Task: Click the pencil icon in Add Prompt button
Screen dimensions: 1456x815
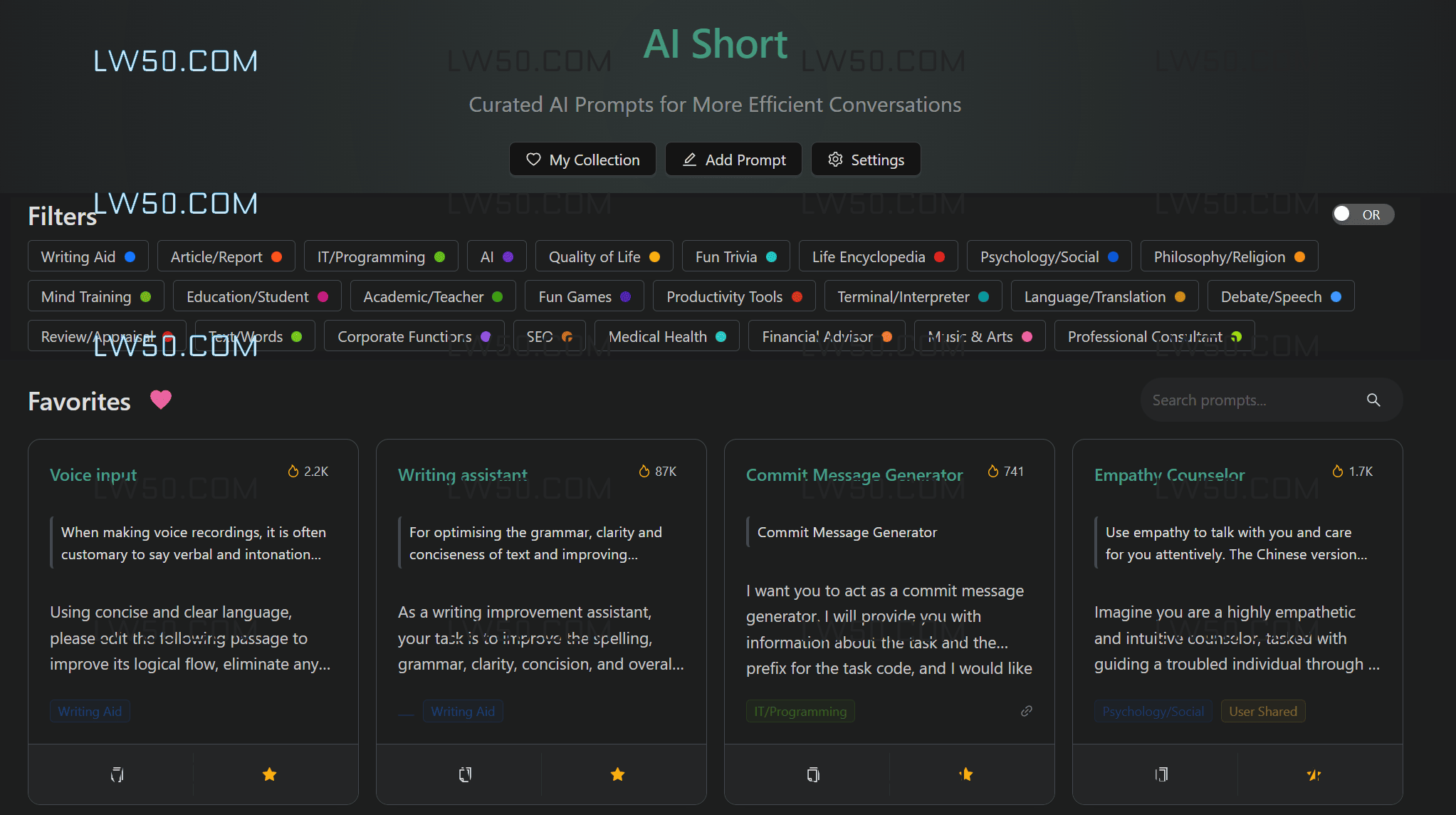Action: (x=689, y=159)
